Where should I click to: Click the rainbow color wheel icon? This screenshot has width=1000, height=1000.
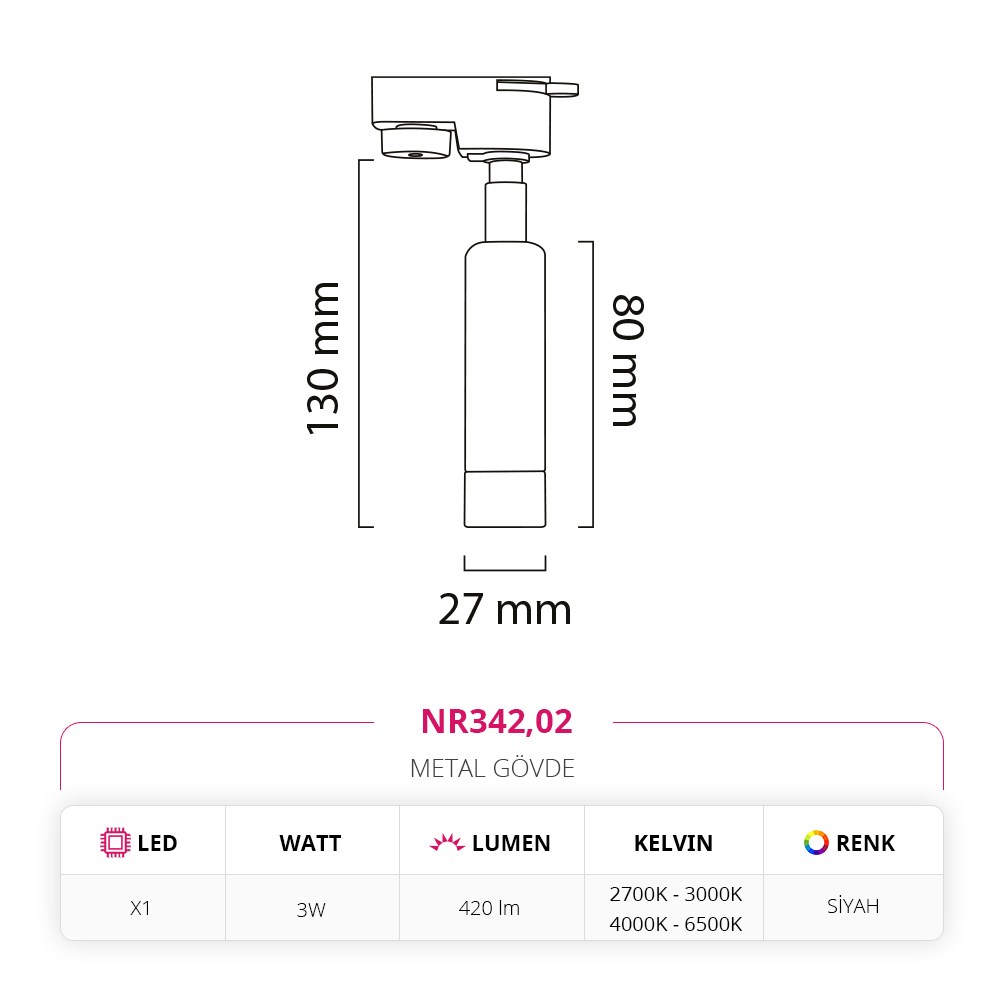pyautogui.click(x=816, y=843)
